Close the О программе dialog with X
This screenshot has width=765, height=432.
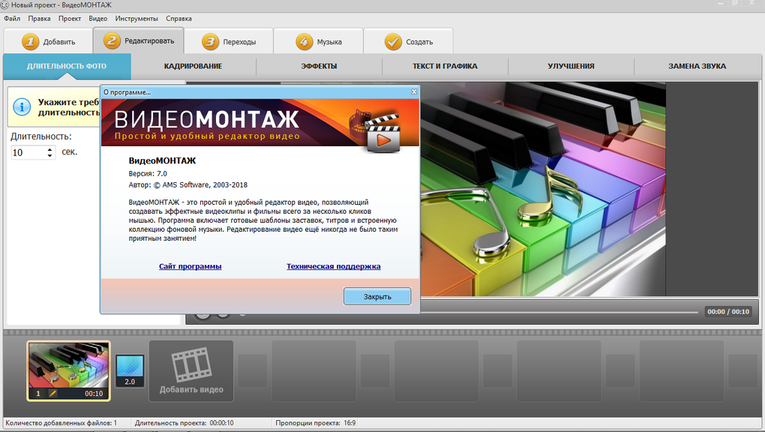click(414, 92)
